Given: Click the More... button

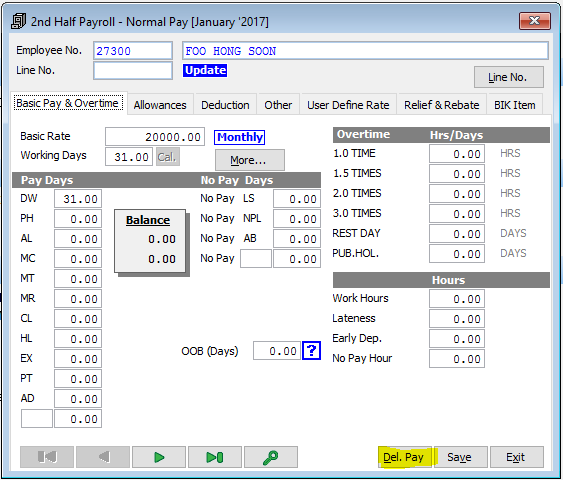Looking at the screenshot, I should click(x=250, y=160).
